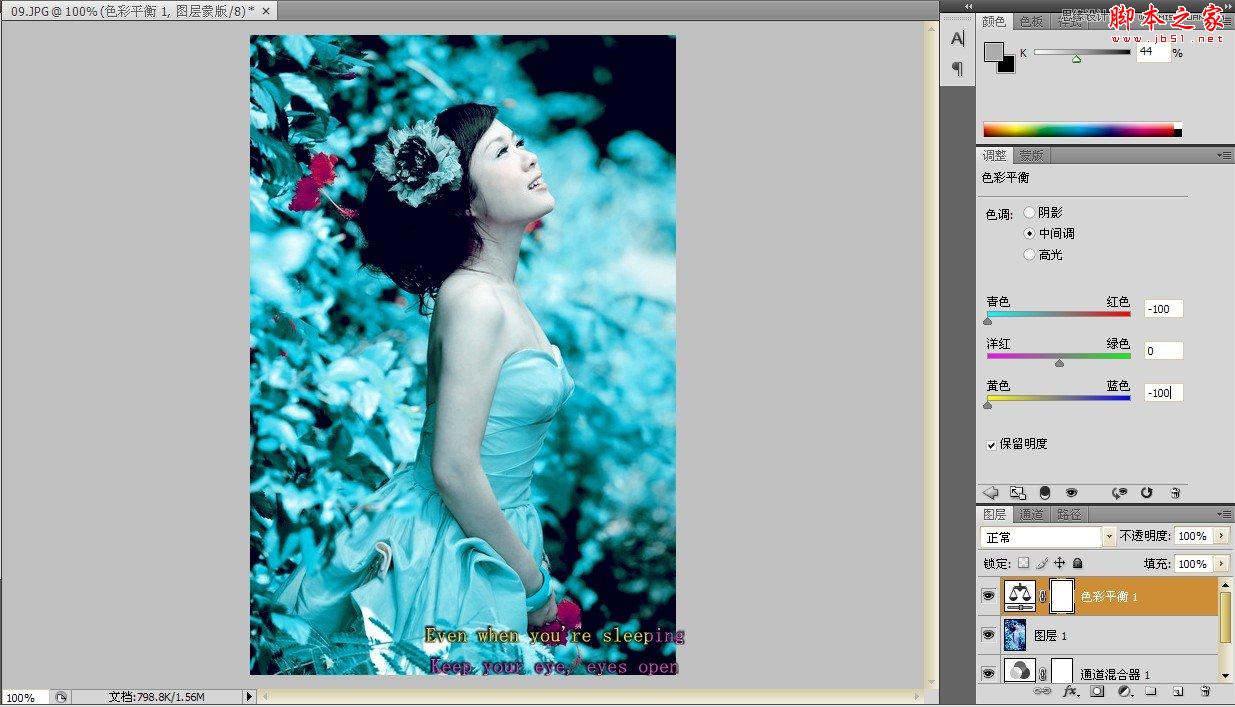Click the Add layer mask icon
Image resolution: width=1235 pixels, height=707 pixels.
pyautogui.click(x=1098, y=692)
